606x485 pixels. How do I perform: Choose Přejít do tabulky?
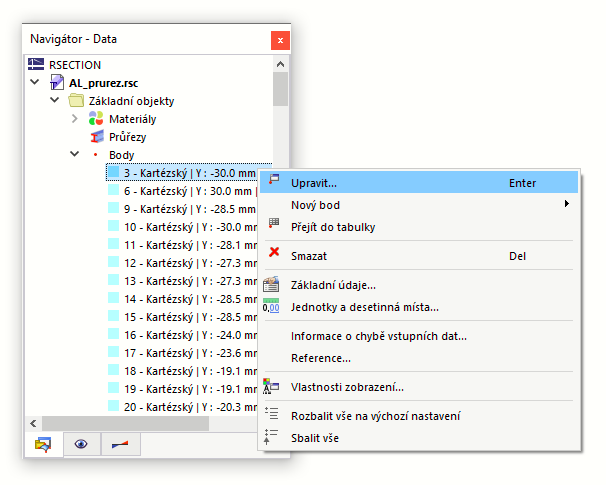(419, 226)
